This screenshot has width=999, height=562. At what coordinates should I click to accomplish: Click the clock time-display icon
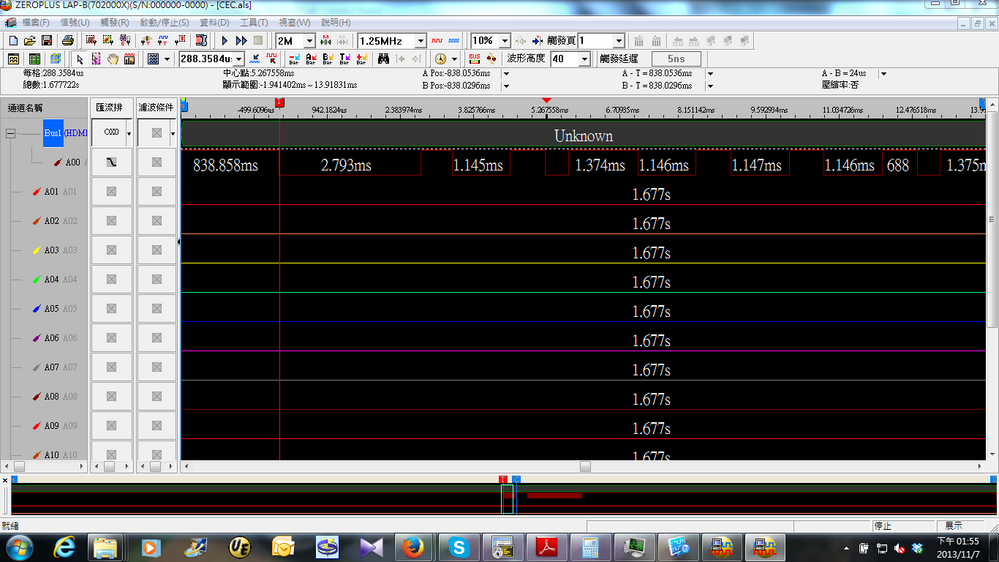pyautogui.click(x=440, y=59)
